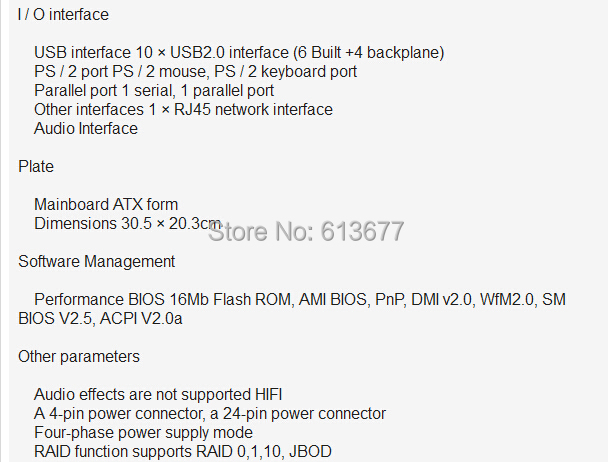Select the 4-pin power connector line
610x462 pixels.
(x=210, y=414)
